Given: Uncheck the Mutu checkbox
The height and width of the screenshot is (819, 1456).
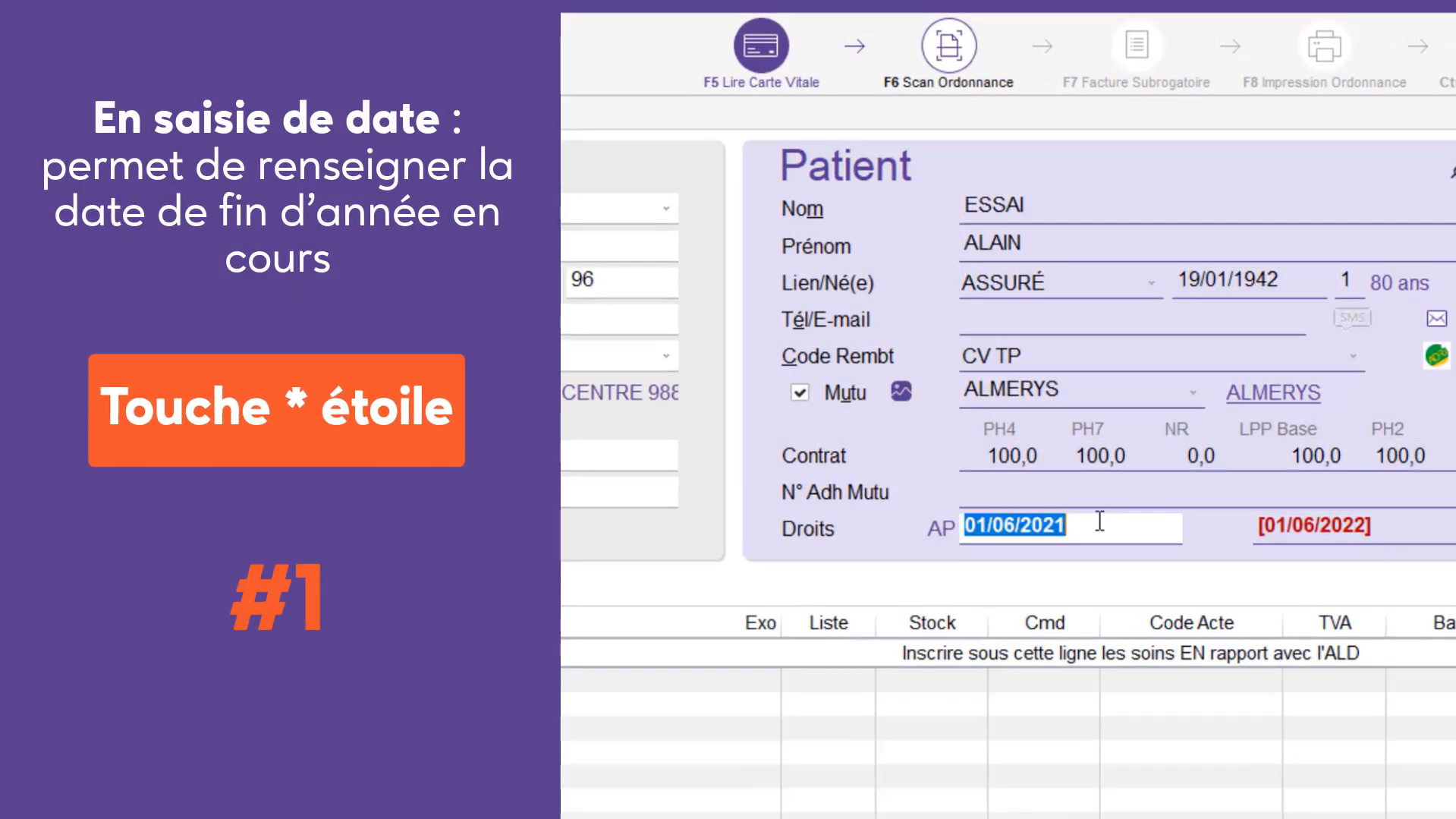Looking at the screenshot, I should click(x=800, y=392).
